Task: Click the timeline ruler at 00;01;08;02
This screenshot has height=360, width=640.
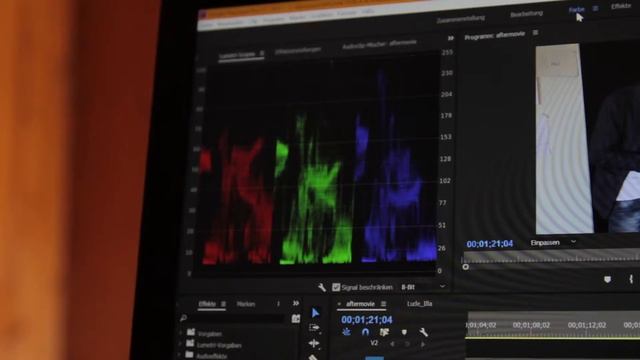Action: (531, 325)
